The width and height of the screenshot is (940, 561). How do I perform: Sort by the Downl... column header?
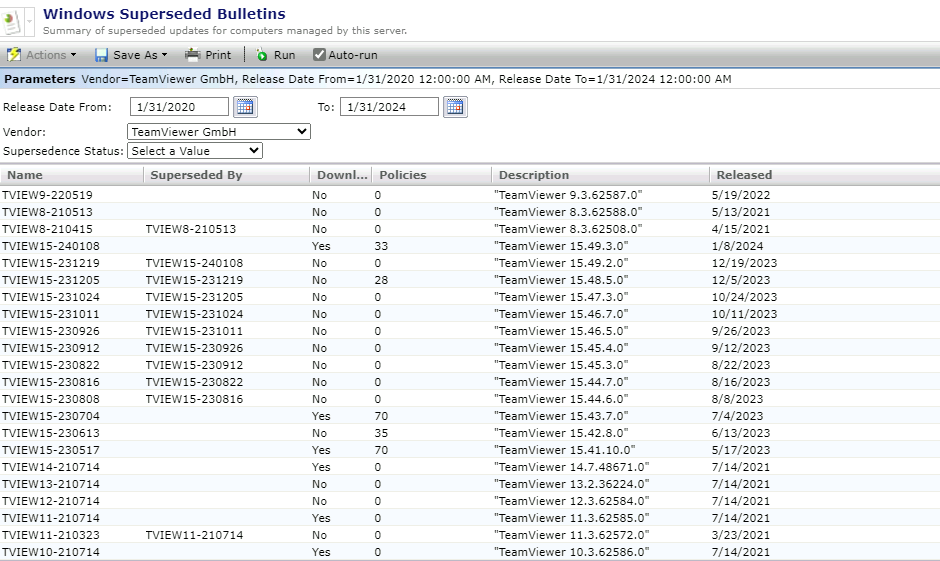(x=341, y=175)
